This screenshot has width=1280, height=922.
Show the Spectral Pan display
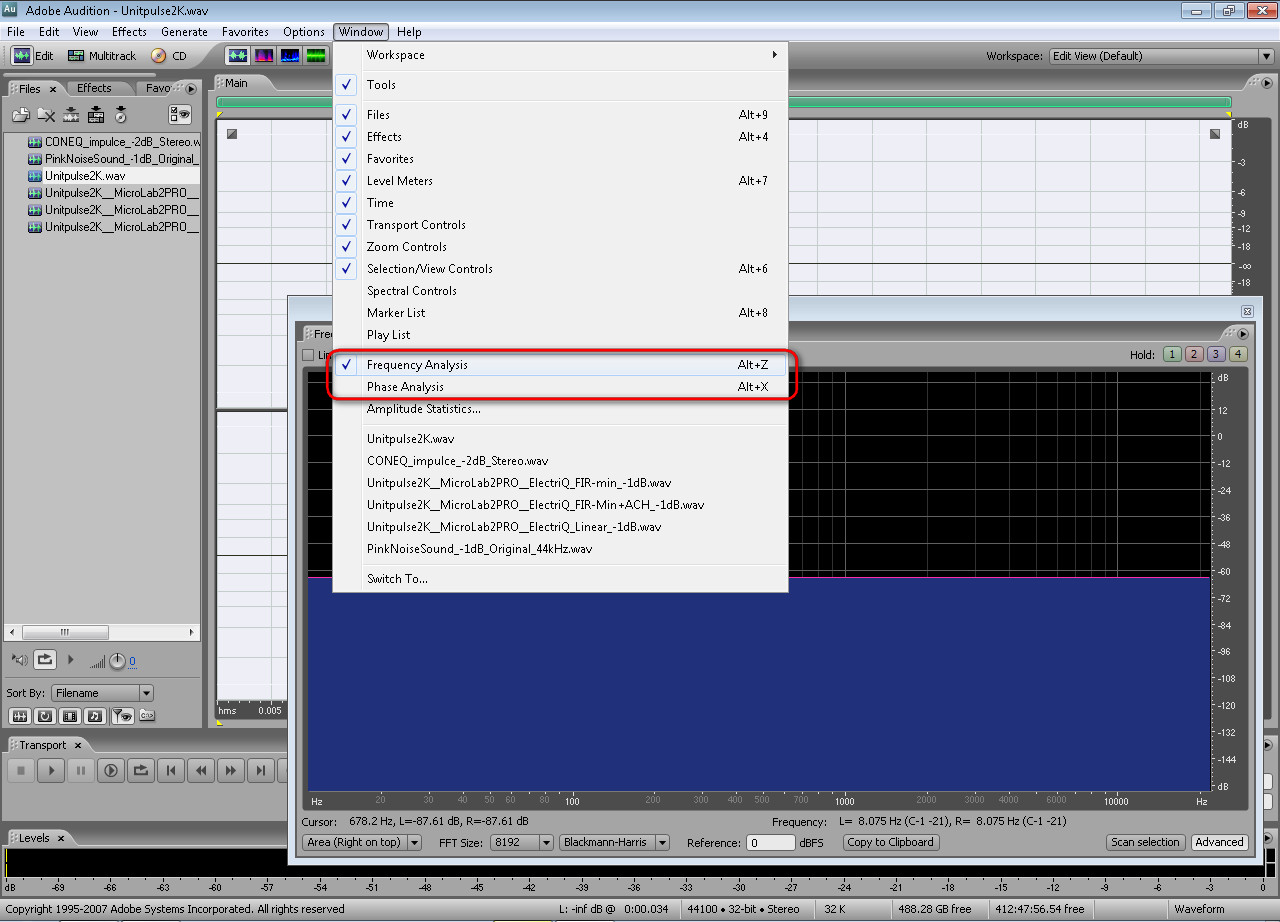[290, 56]
